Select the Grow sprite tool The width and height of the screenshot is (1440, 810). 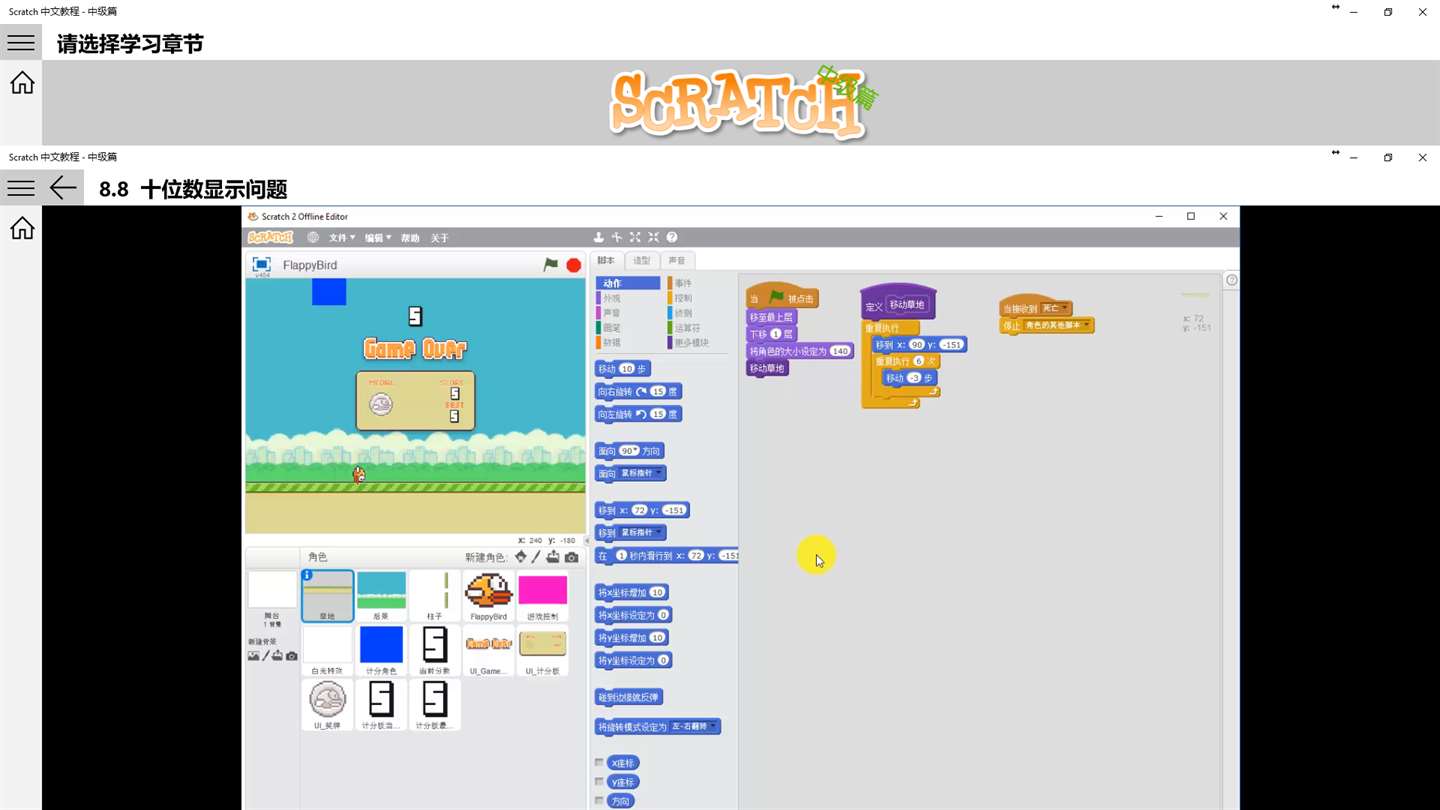(x=634, y=238)
